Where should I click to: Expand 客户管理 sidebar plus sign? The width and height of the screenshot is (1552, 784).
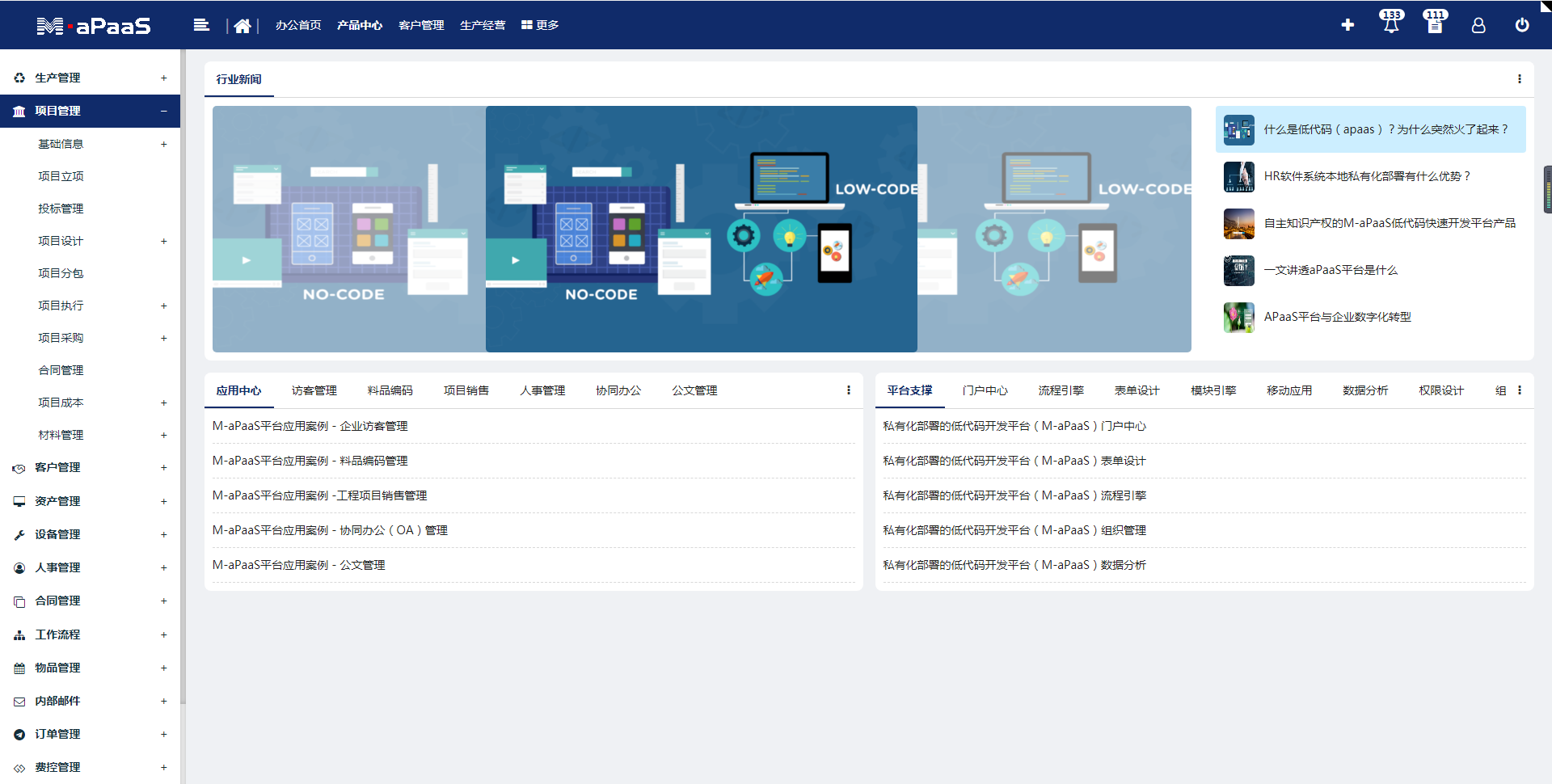click(163, 467)
